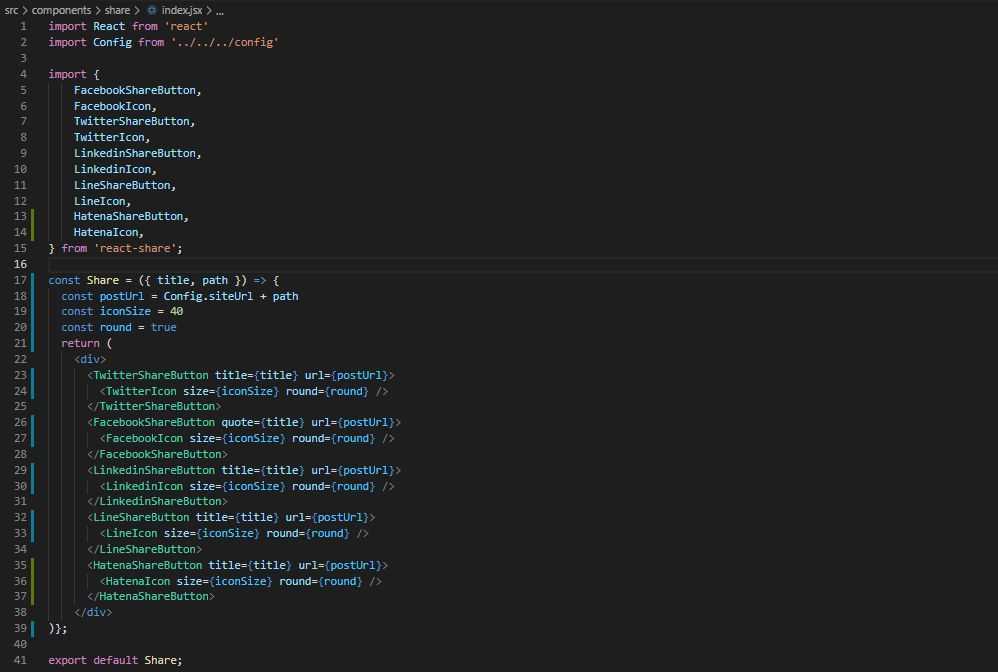The height and width of the screenshot is (672, 998).
Task: Click closing </TwitterShareButton> tag
Action: pos(154,405)
